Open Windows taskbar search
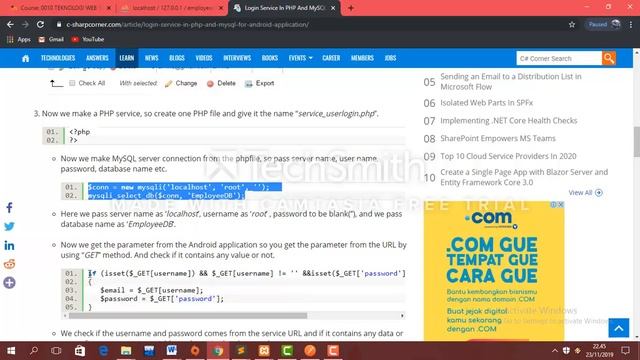 coord(34,351)
